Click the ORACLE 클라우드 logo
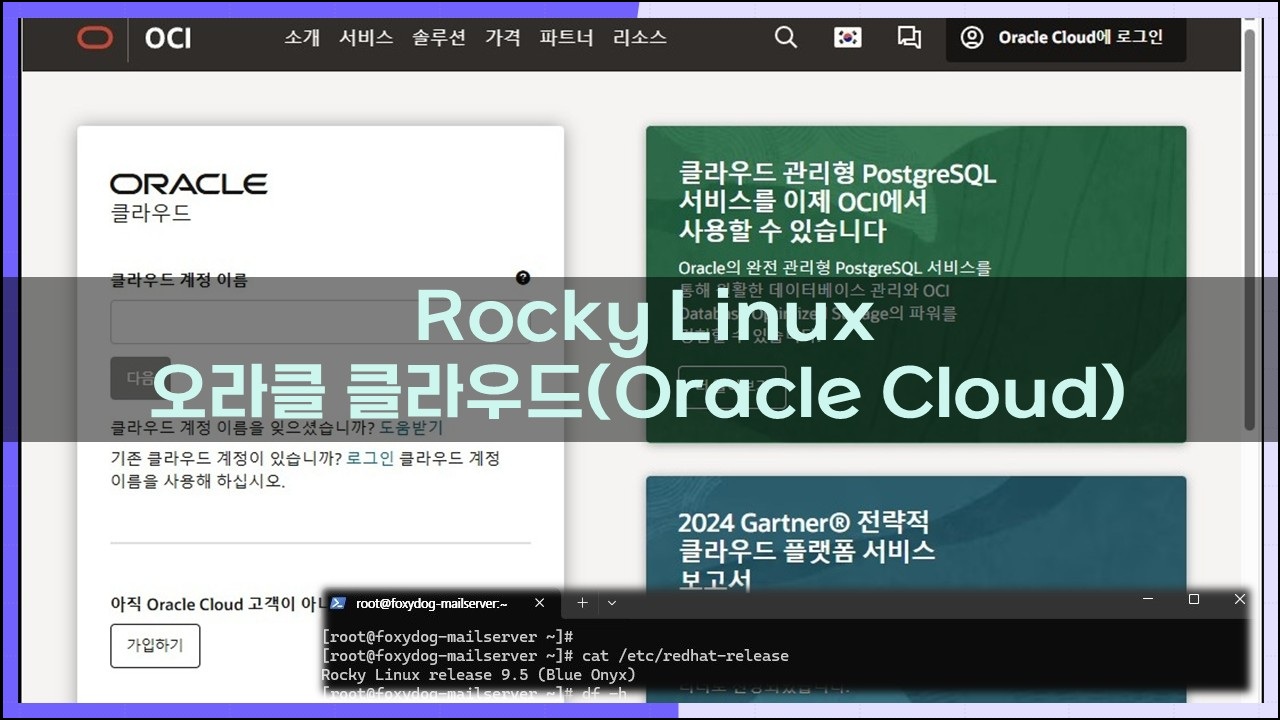The height and width of the screenshot is (720, 1280). [189, 197]
